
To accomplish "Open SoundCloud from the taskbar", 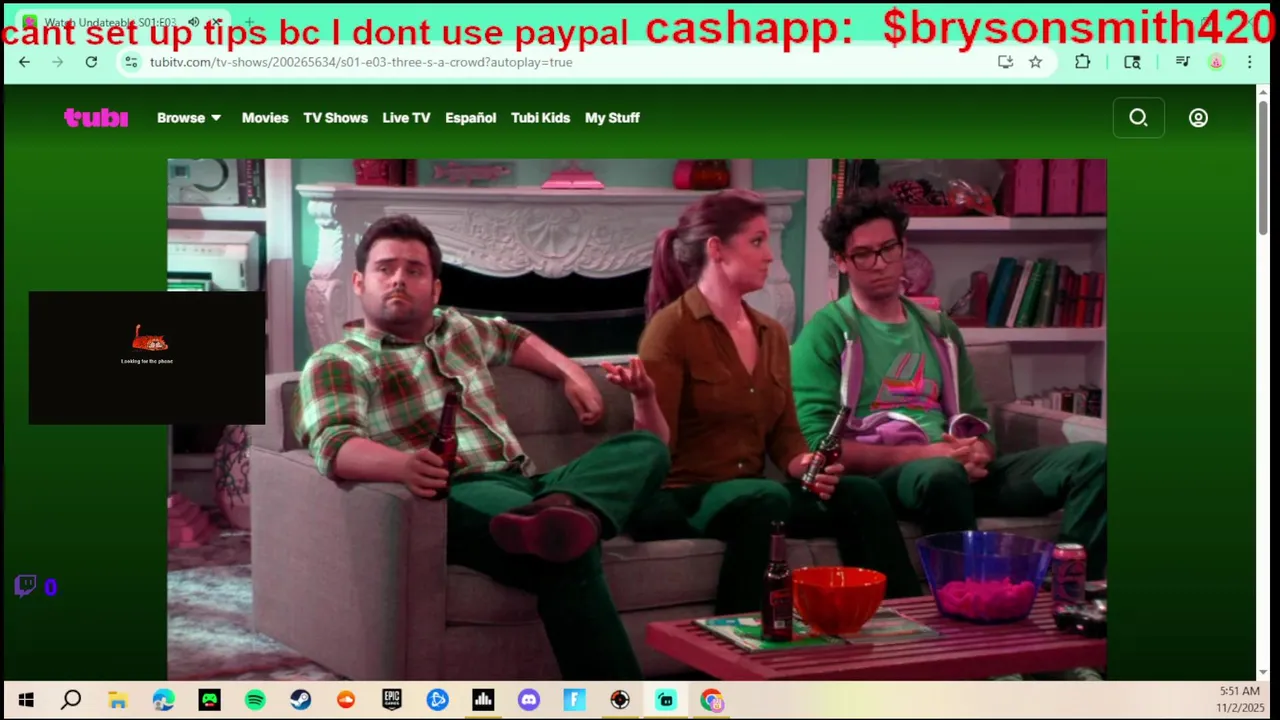I will point(346,700).
